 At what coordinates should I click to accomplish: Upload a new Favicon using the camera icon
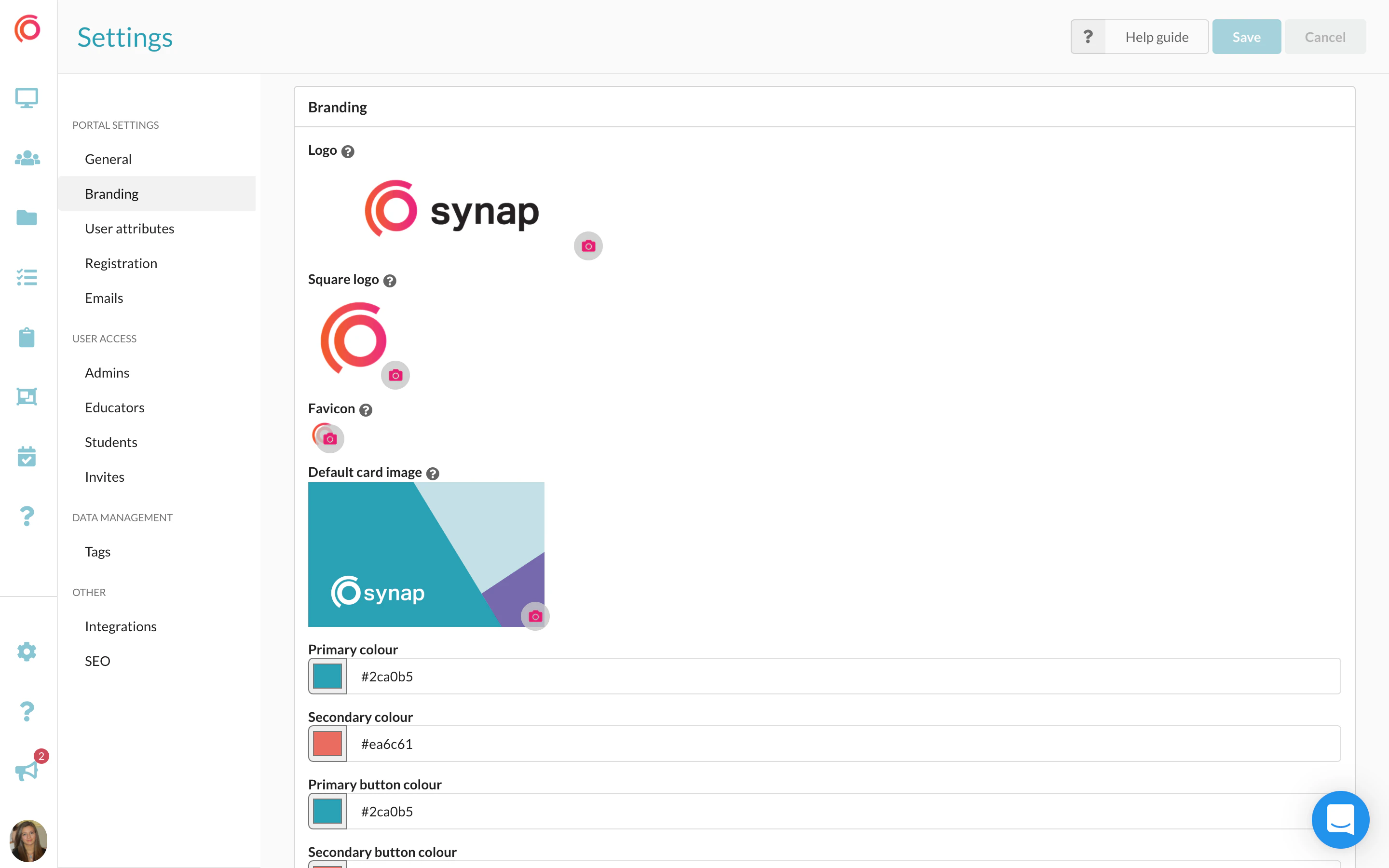(329, 439)
